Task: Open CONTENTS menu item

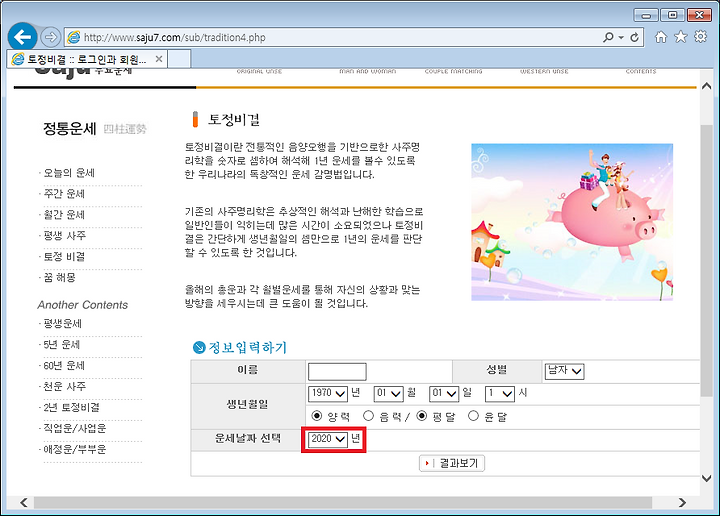Action: (641, 71)
